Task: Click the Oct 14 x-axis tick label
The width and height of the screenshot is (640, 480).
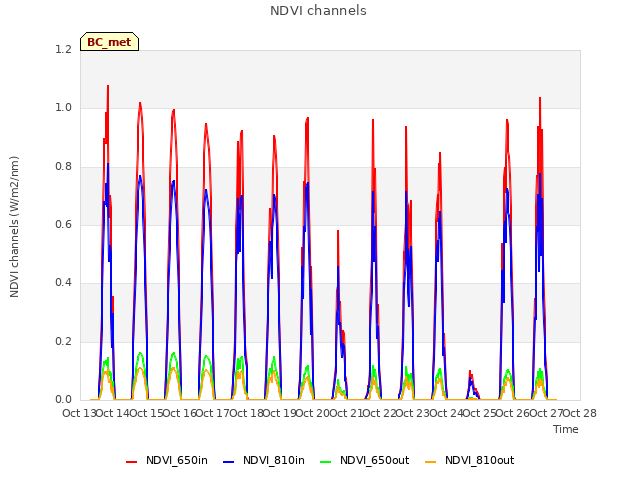Action: [x=113, y=413]
